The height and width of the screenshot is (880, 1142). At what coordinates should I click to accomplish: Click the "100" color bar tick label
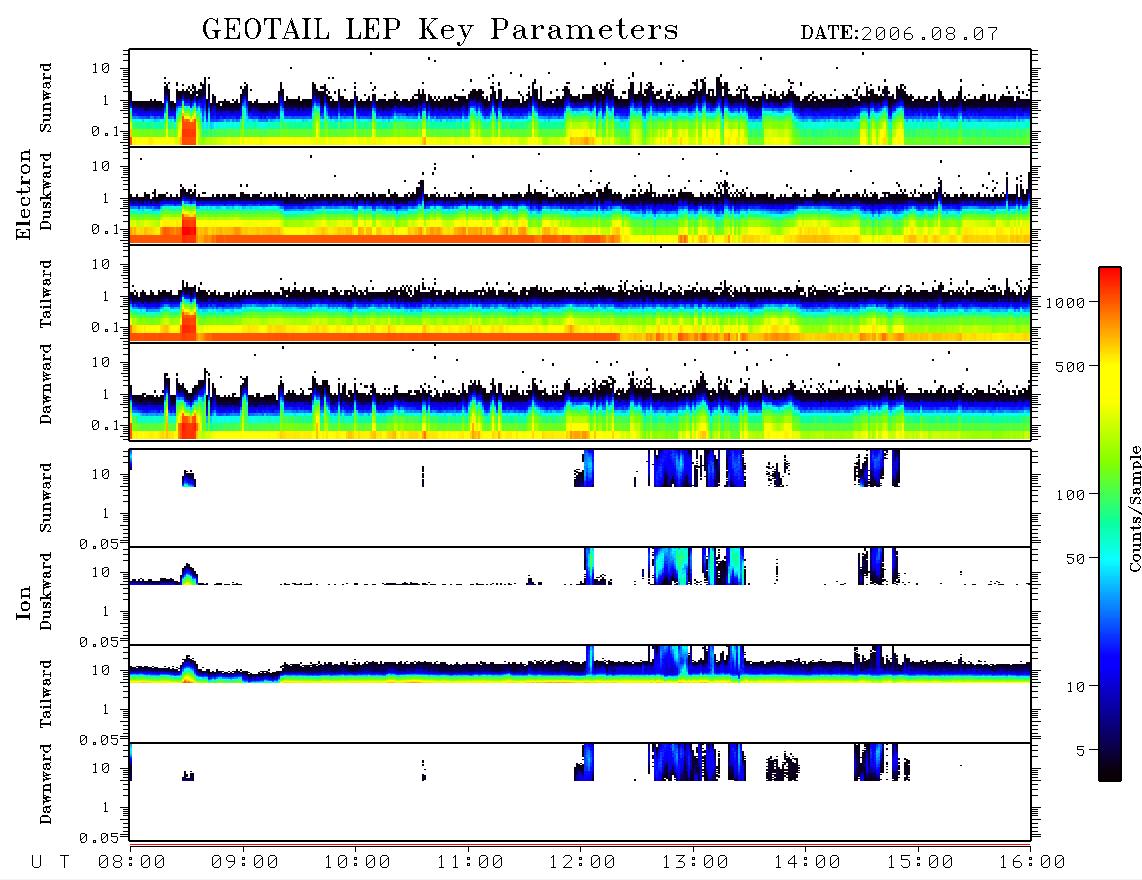click(x=1071, y=495)
